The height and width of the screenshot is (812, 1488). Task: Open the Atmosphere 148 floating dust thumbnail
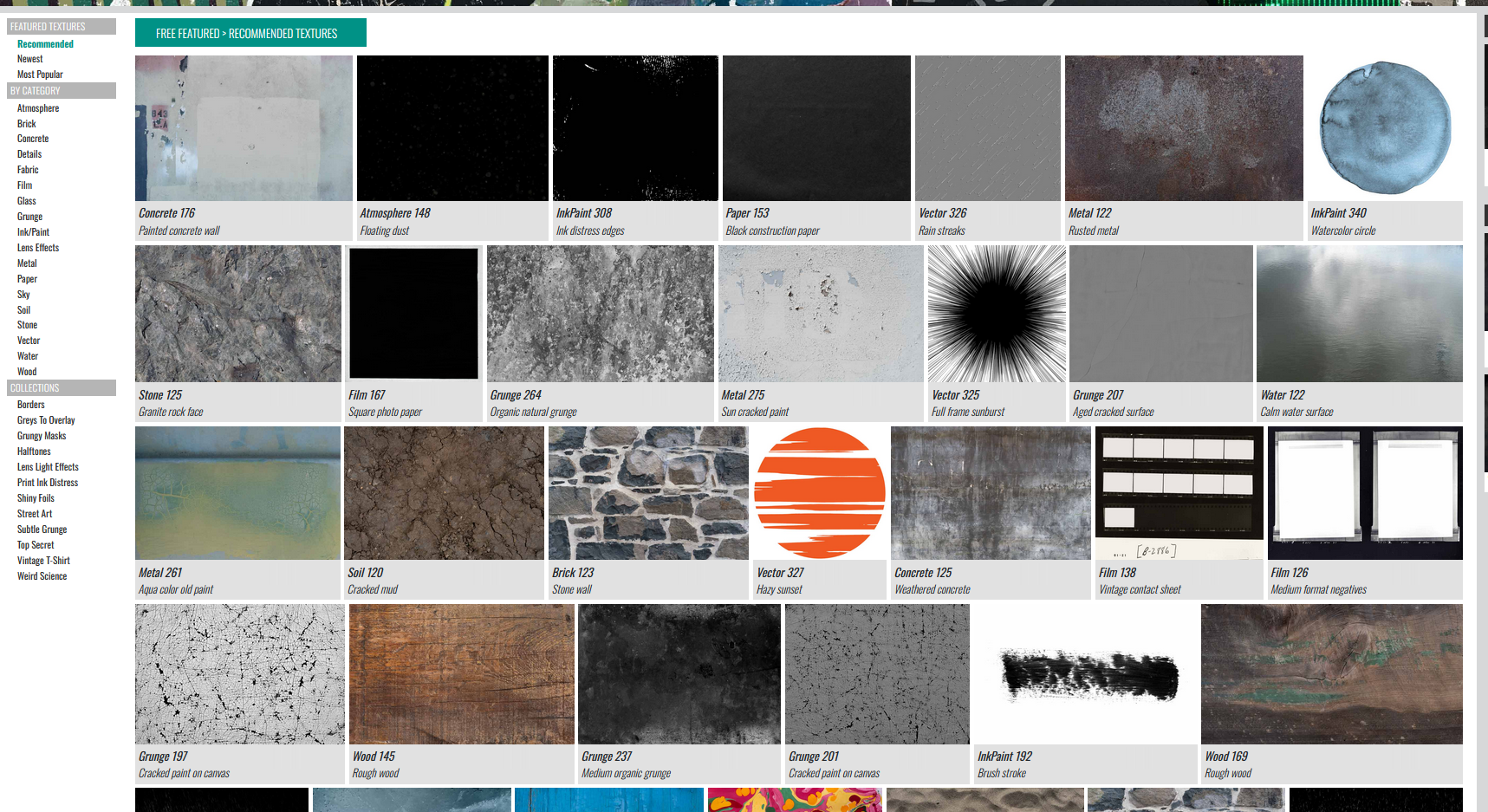[x=452, y=128]
